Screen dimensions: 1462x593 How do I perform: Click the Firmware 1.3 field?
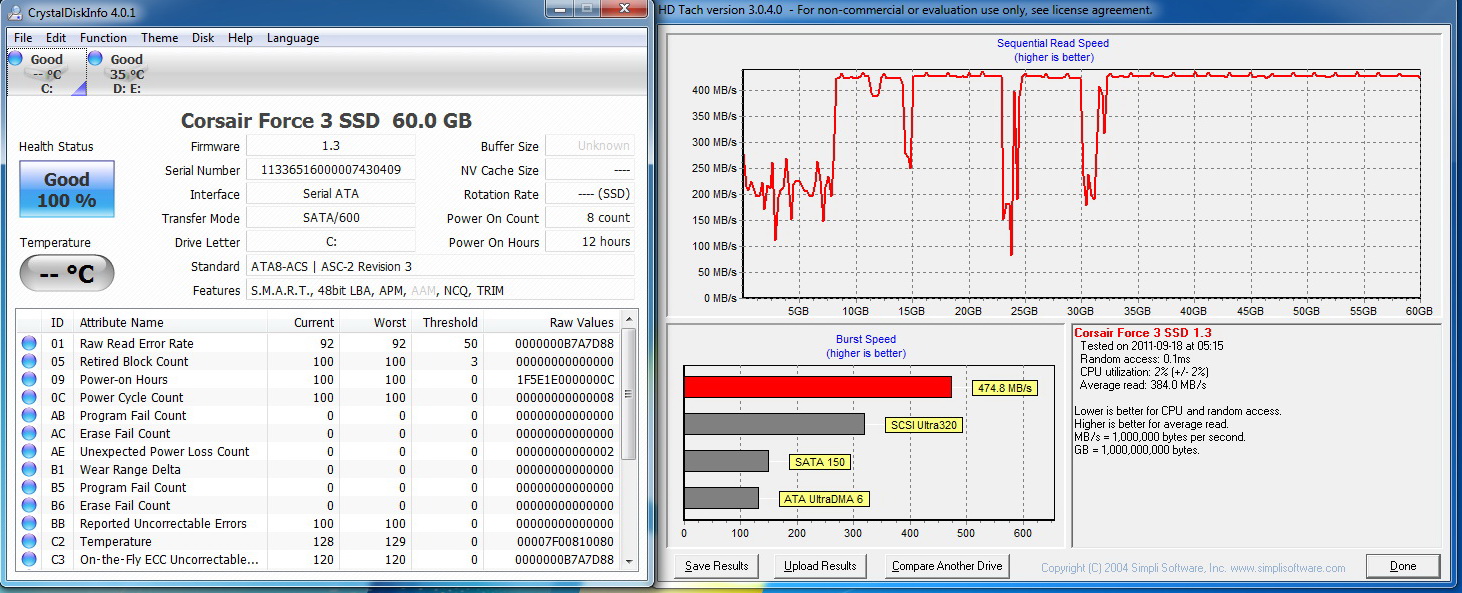[330, 146]
